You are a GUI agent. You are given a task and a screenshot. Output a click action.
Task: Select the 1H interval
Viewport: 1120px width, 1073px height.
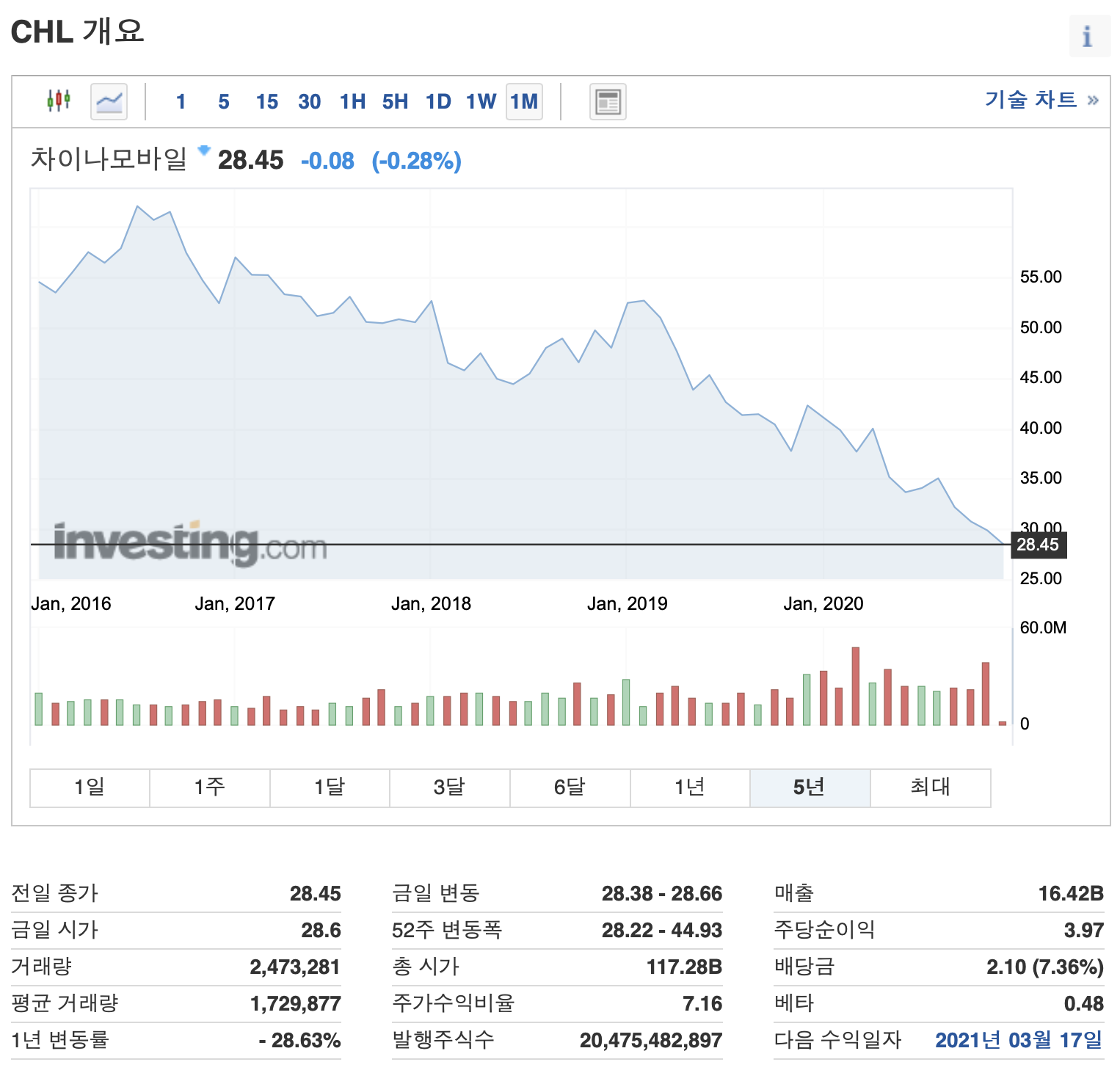pyautogui.click(x=352, y=101)
